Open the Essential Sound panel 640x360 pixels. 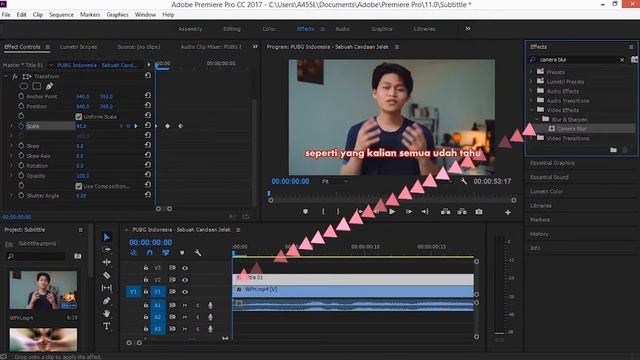[x=549, y=177]
